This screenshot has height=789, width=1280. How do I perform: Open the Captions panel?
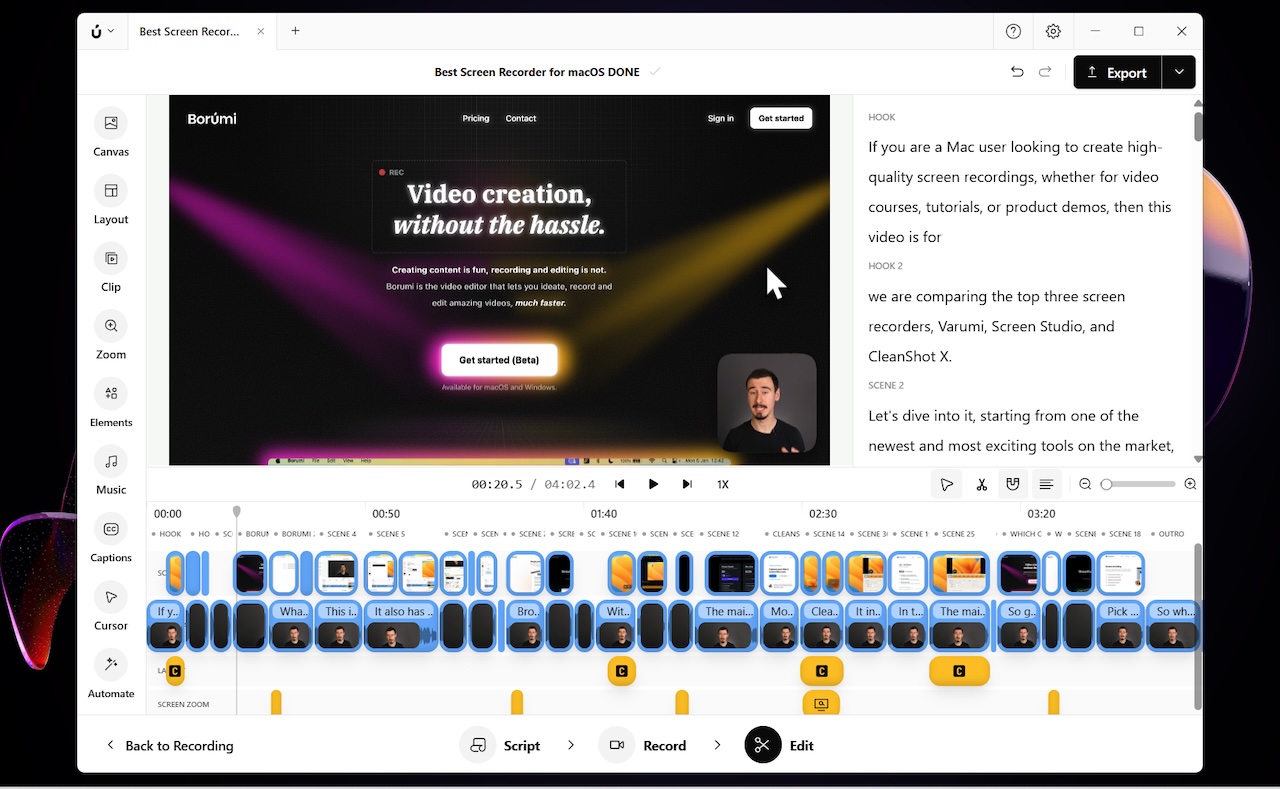[x=111, y=538]
